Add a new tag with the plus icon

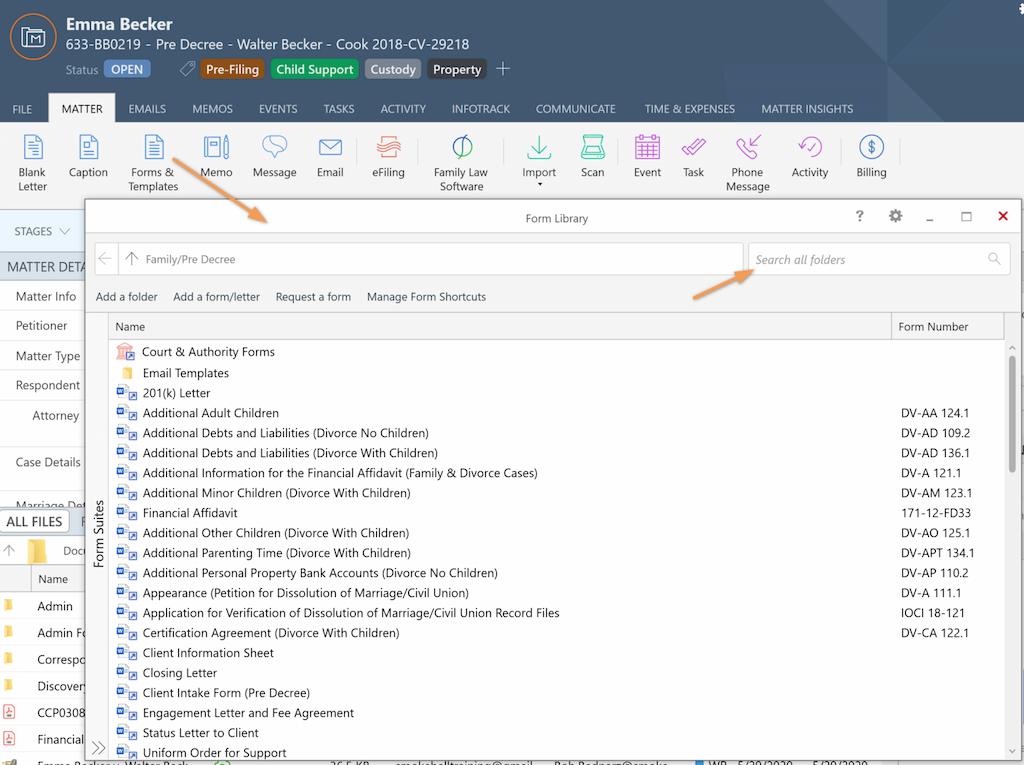(503, 69)
